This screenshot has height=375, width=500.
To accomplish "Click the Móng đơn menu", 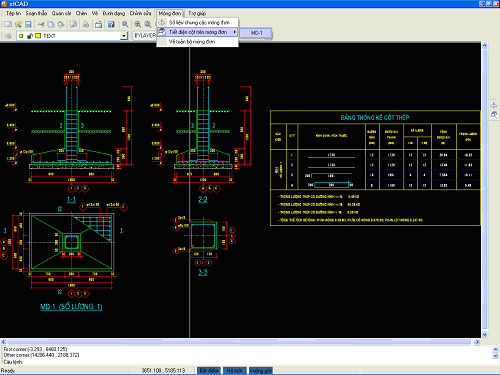I will (x=170, y=13).
